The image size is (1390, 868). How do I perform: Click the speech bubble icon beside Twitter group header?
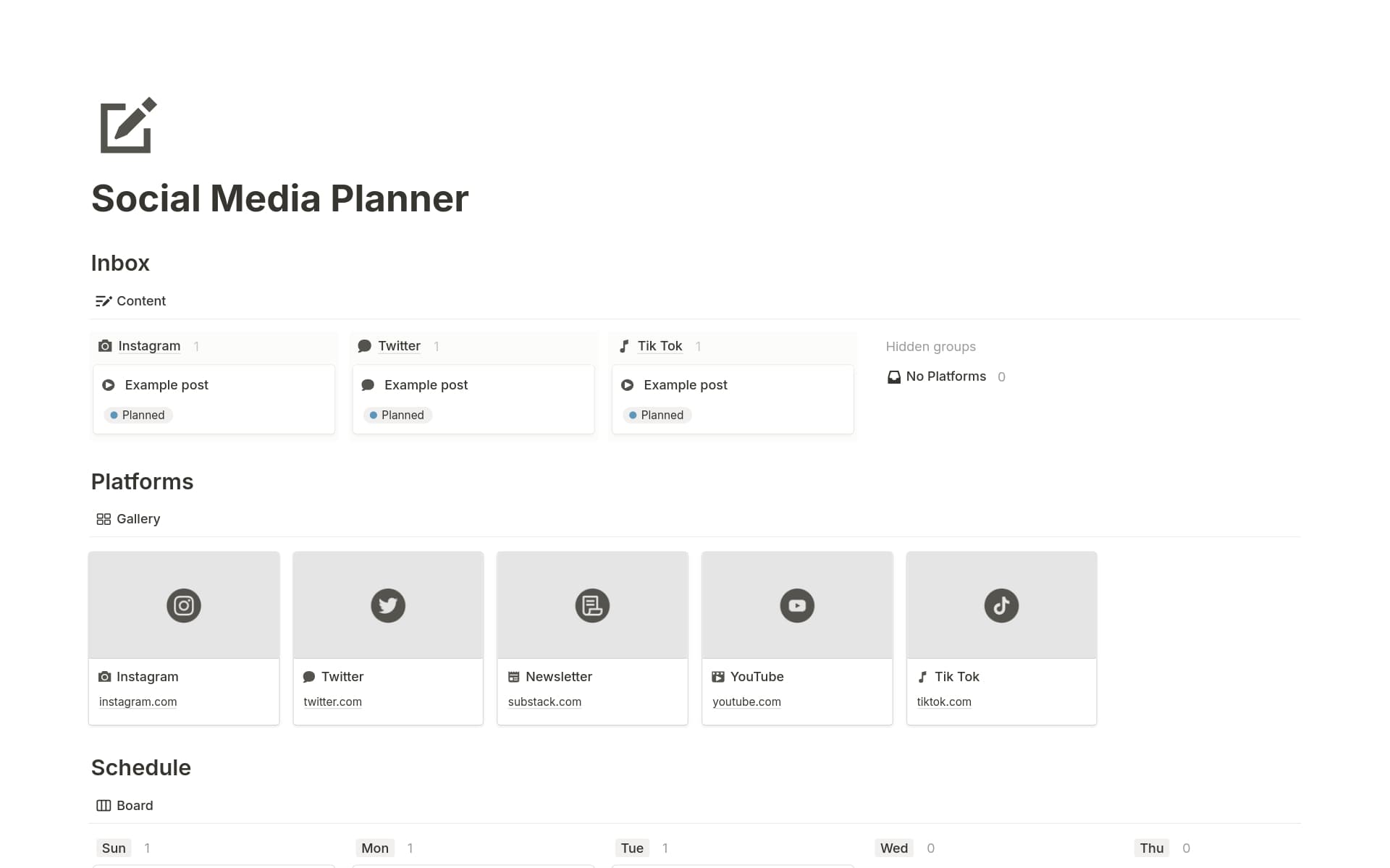(x=364, y=346)
